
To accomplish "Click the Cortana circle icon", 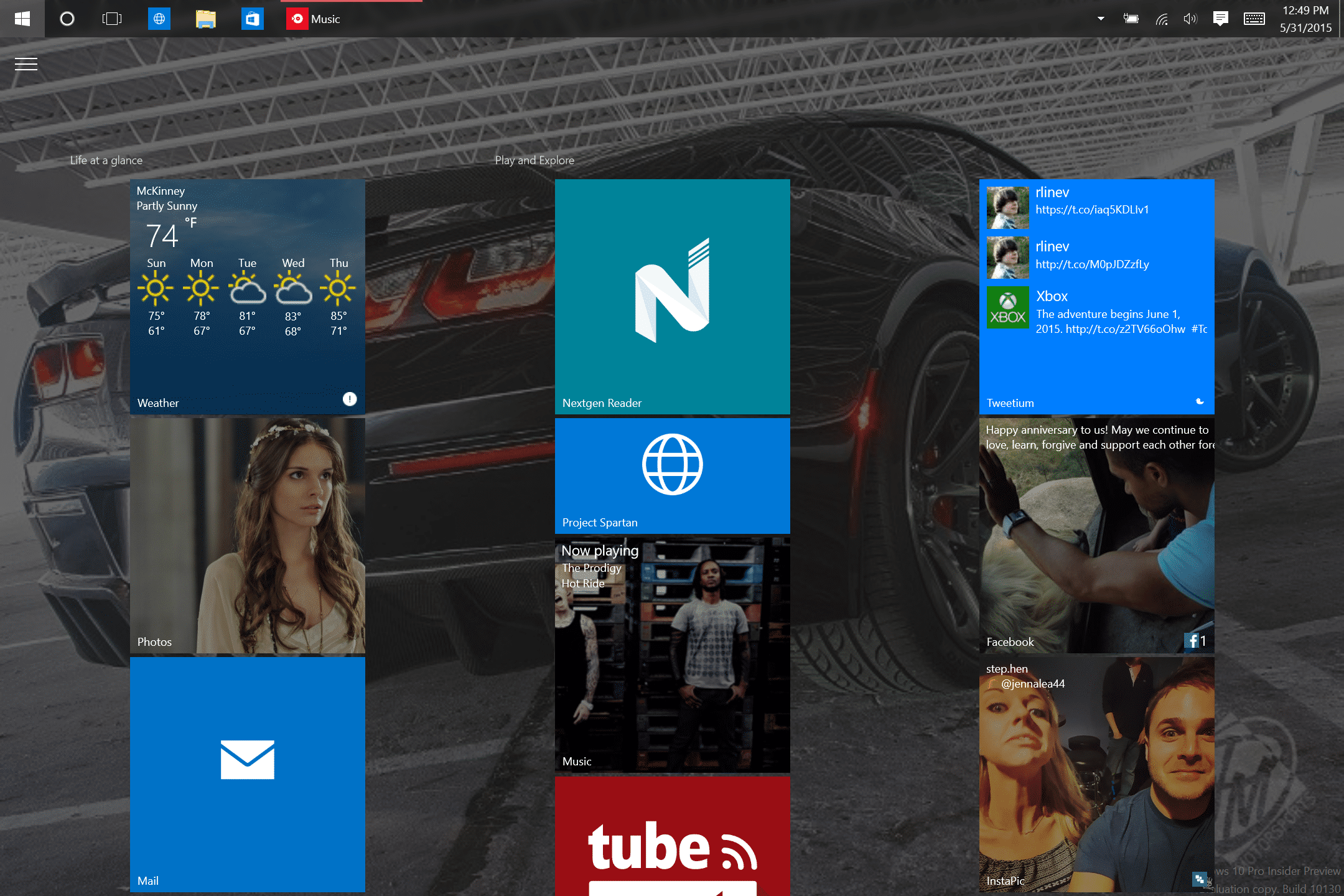I will coord(67,19).
